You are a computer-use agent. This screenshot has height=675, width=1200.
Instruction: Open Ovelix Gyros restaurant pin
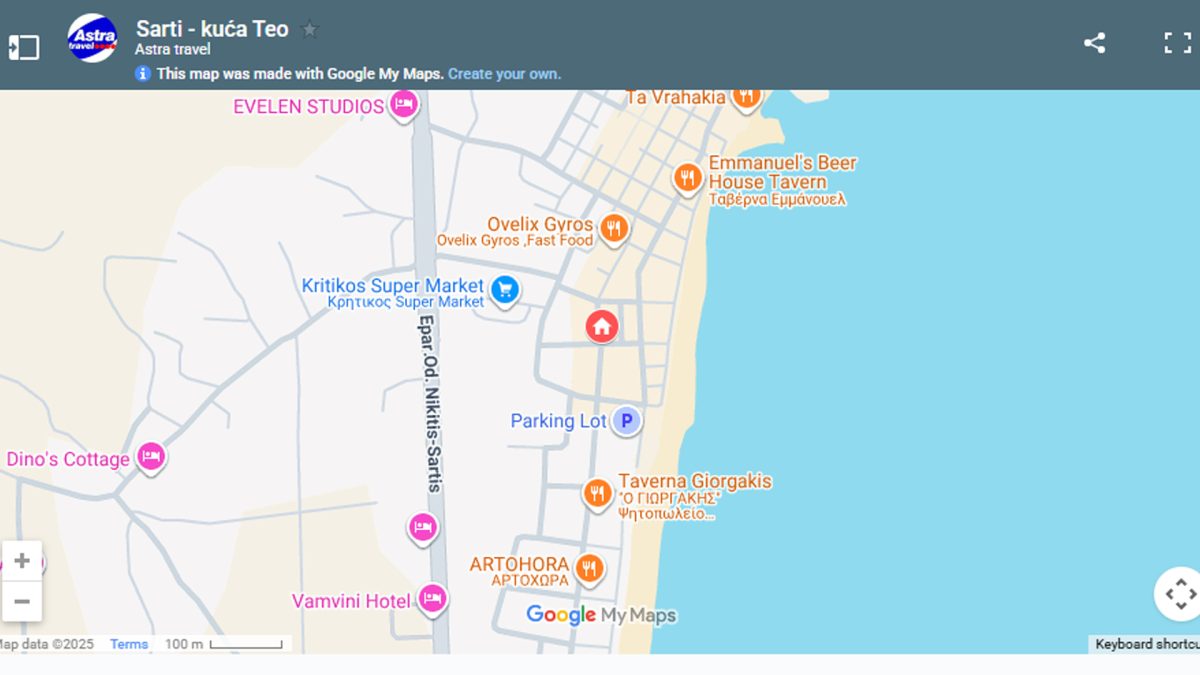pyautogui.click(x=614, y=228)
